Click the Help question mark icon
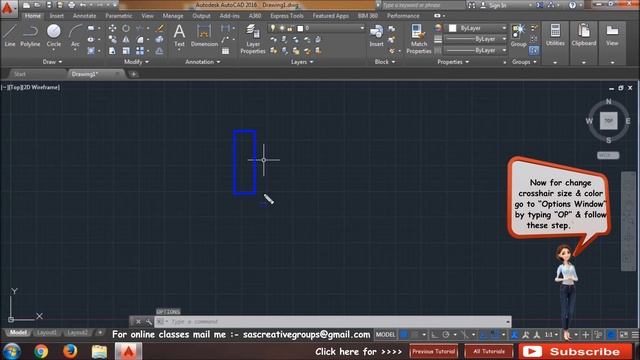The height and width of the screenshot is (360, 640). (572, 5)
